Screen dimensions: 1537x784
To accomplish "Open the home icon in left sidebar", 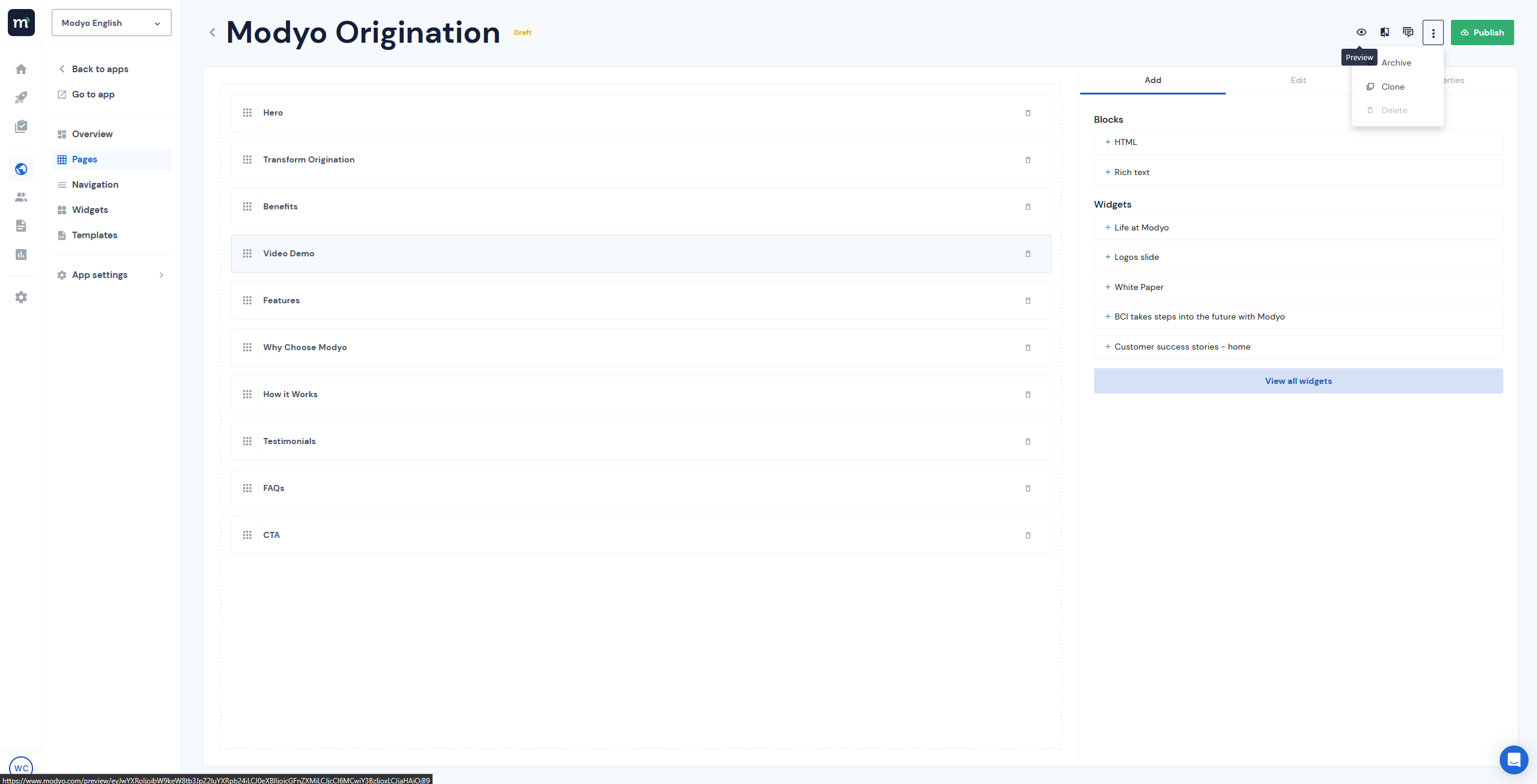I will (21, 69).
